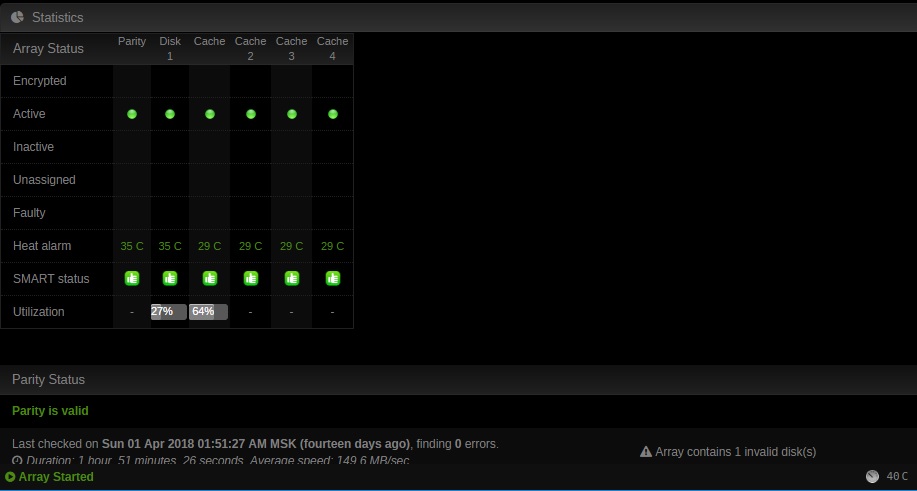
Task: Click Parity temperature 35 C
Action: tap(132, 247)
